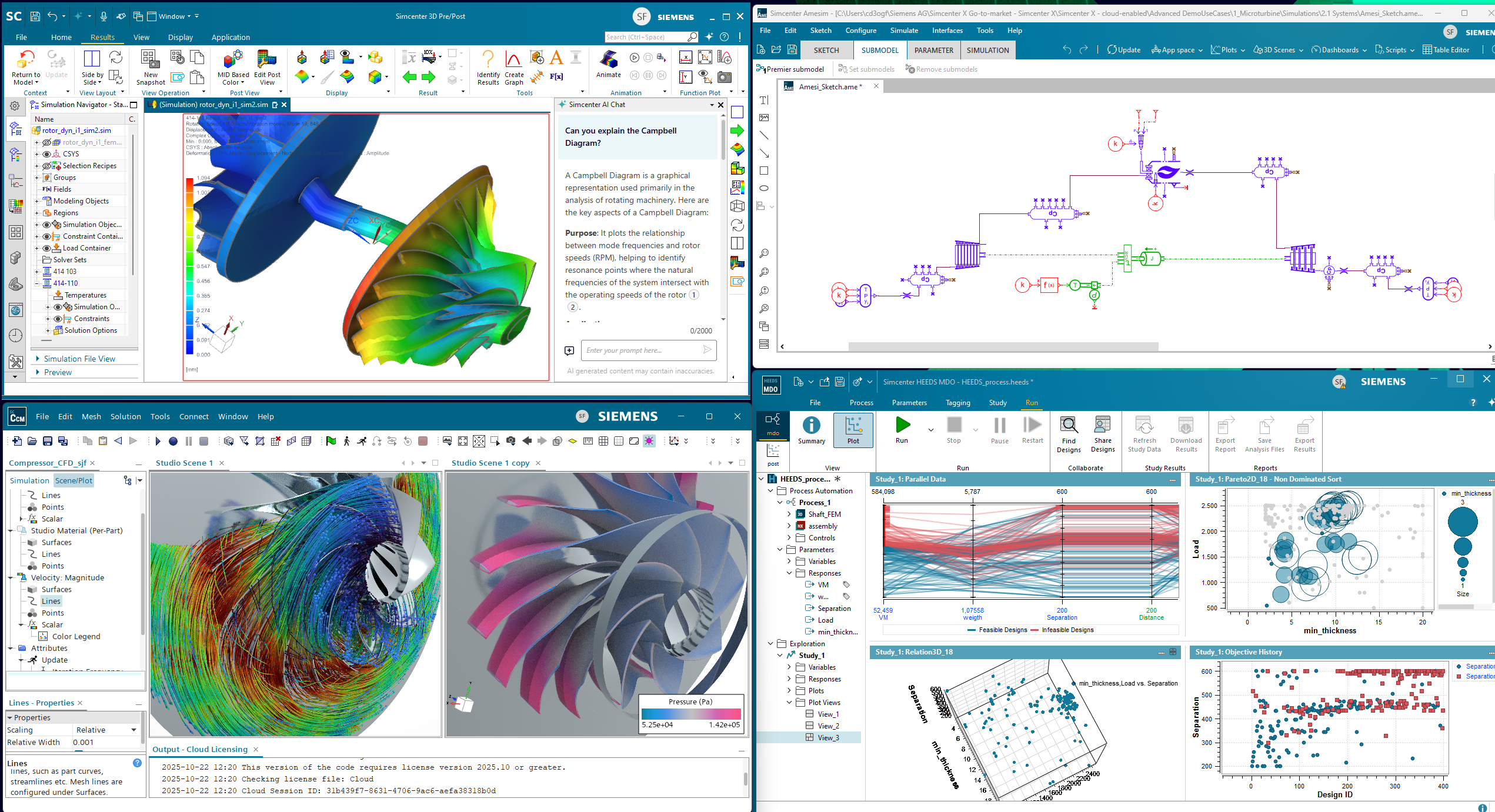This screenshot has height=812, width=1495.
Task: Click the Pressure color legend bar
Action: [690, 714]
